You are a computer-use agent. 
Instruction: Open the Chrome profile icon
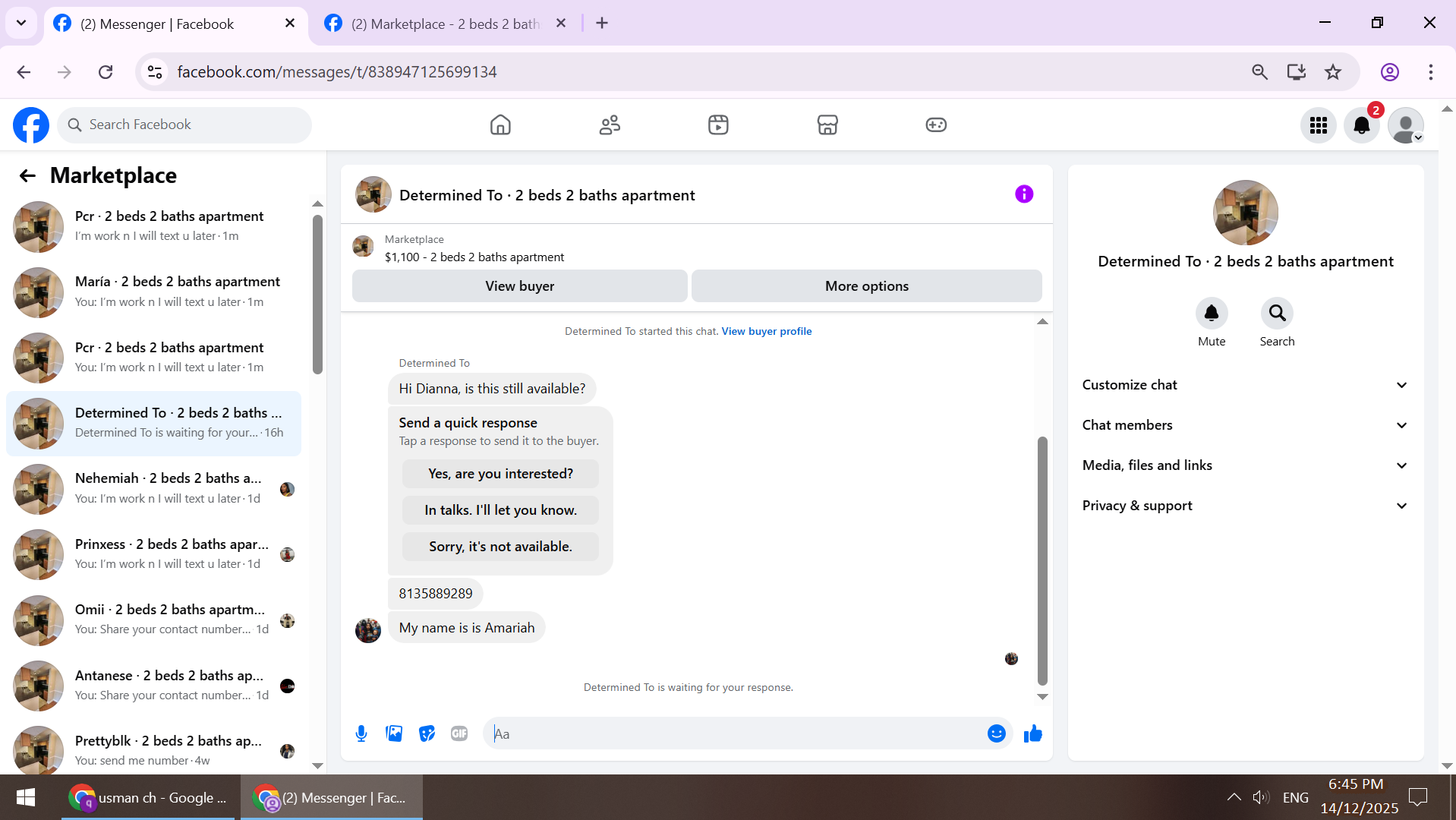1390,72
